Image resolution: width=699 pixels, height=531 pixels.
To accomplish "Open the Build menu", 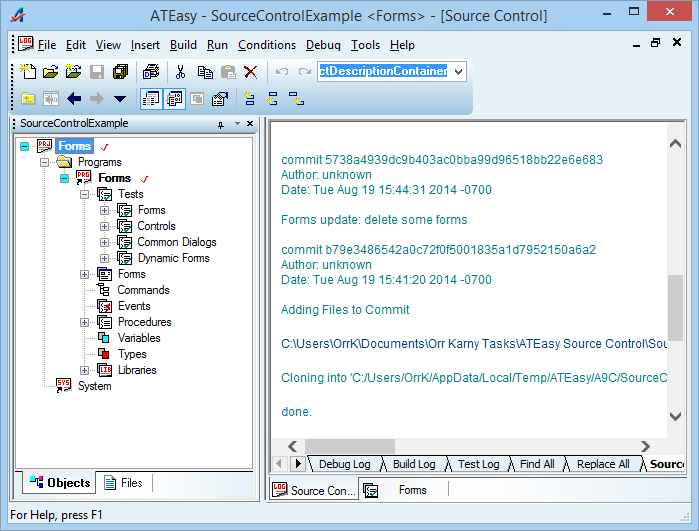I will click(183, 45).
